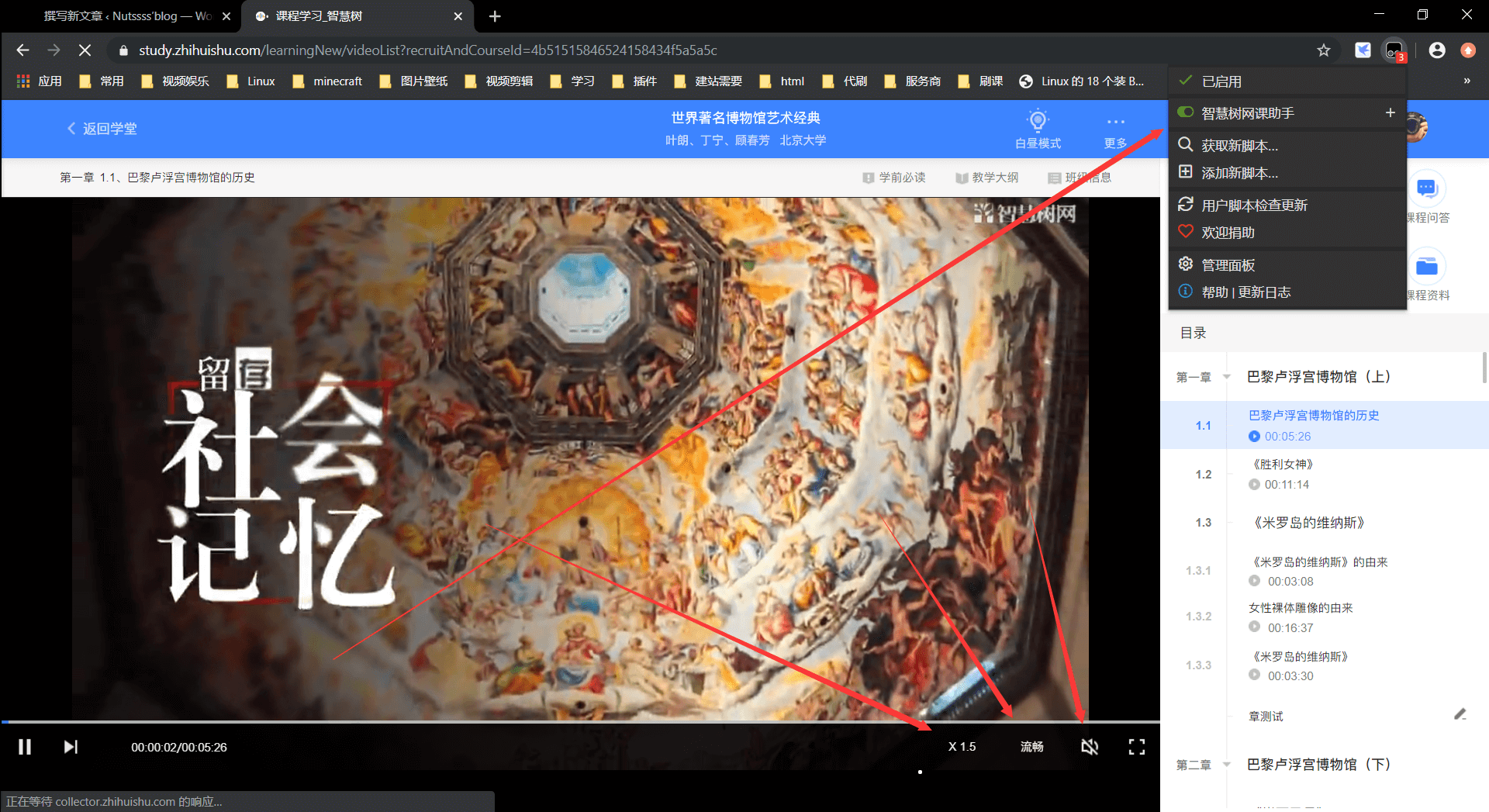Expand 第二章 chapter arrow
This screenshot has width=1489, height=812.
click(x=1227, y=765)
